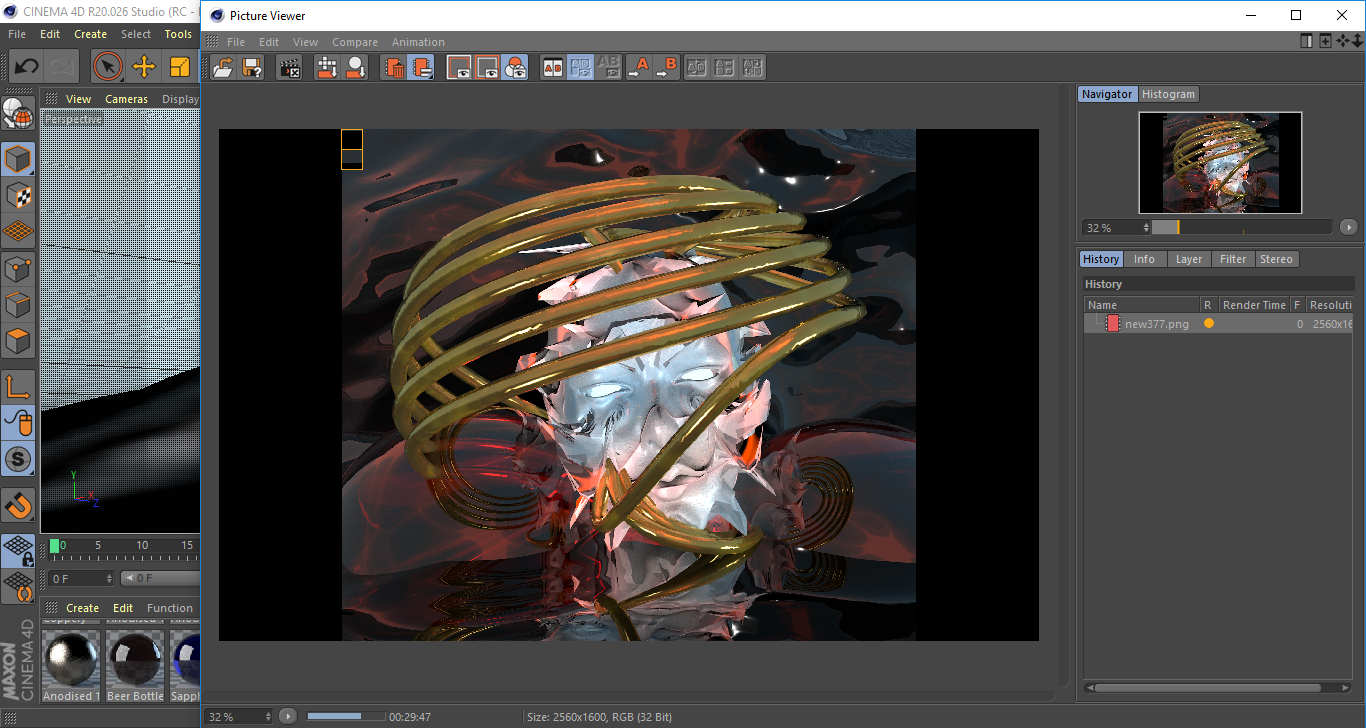1366x728 pixels.
Task: Click the status bar play arrow button
Action: point(288,716)
